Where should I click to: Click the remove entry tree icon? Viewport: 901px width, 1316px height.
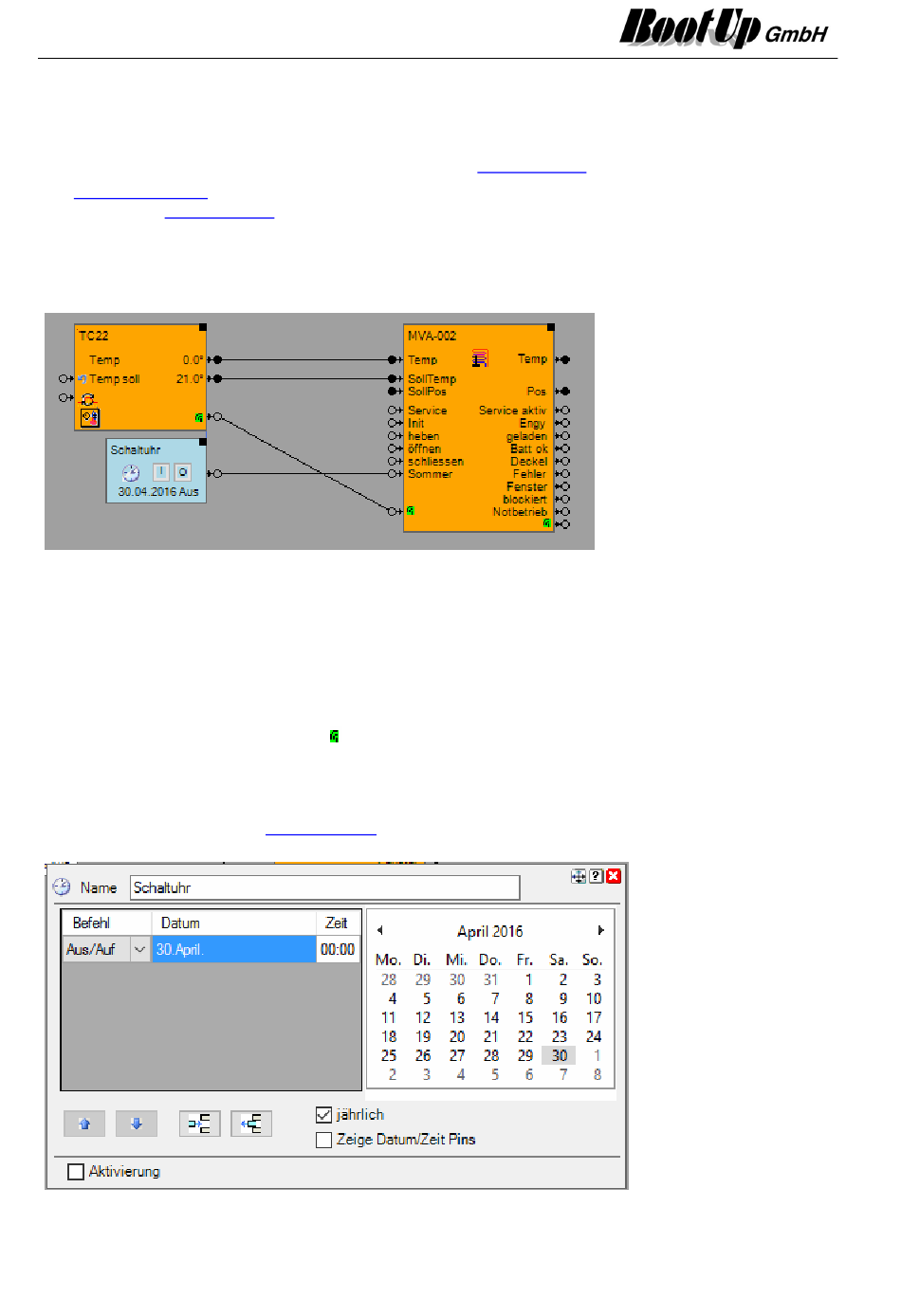[251, 1124]
